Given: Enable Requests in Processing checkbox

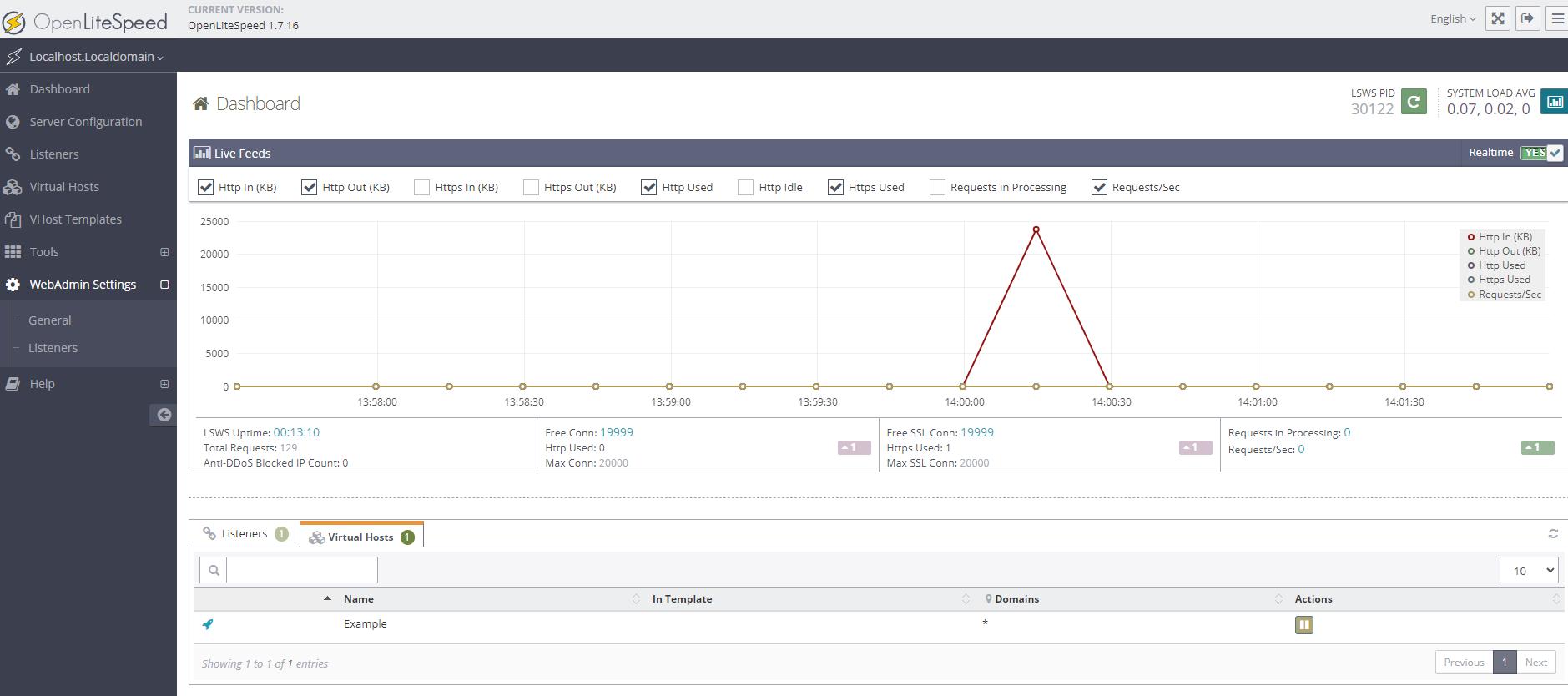Looking at the screenshot, I should [937, 187].
